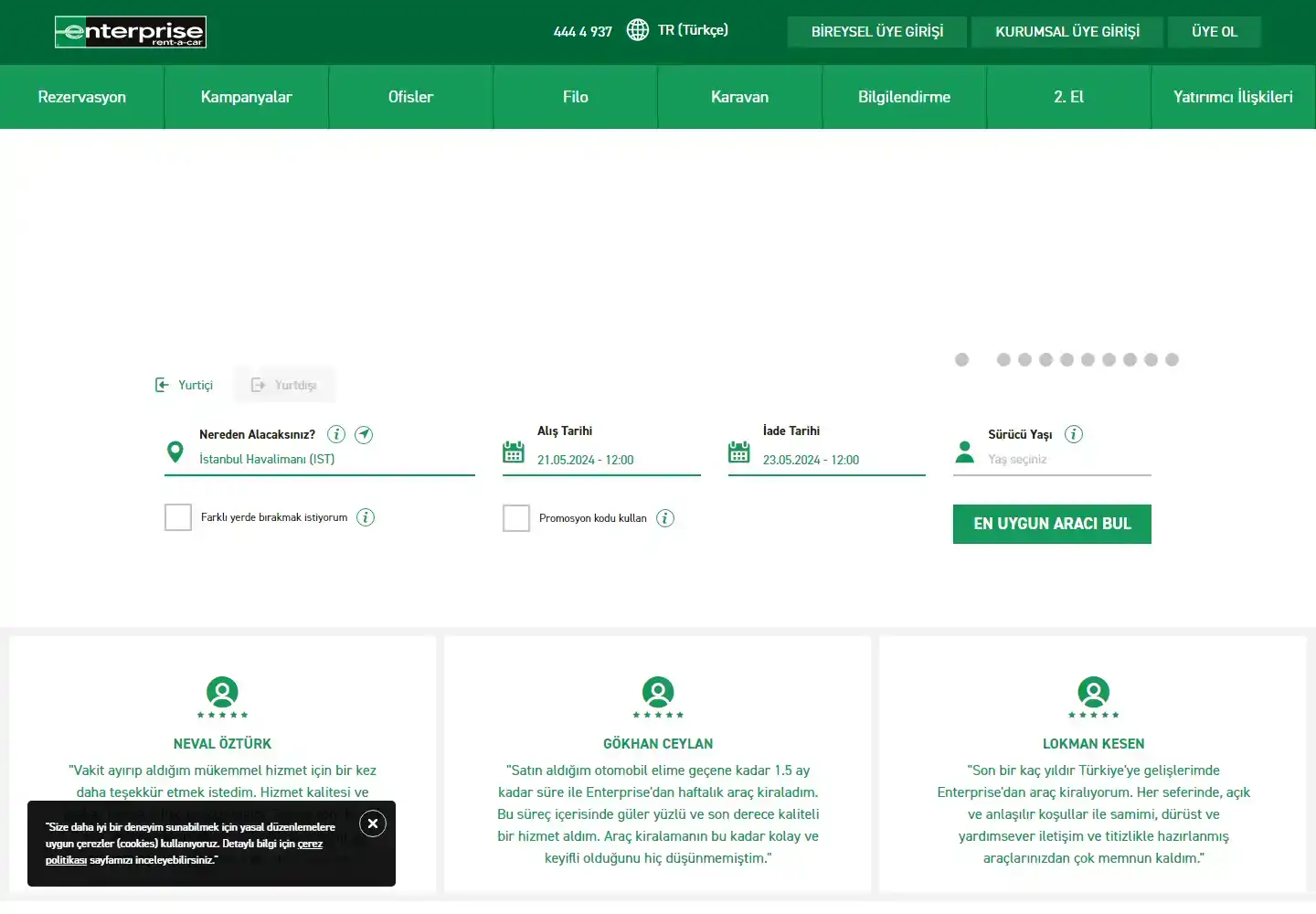This screenshot has width=1316, height=914.
Task: Select the first carousel dot
Action: tap(961, 359)
